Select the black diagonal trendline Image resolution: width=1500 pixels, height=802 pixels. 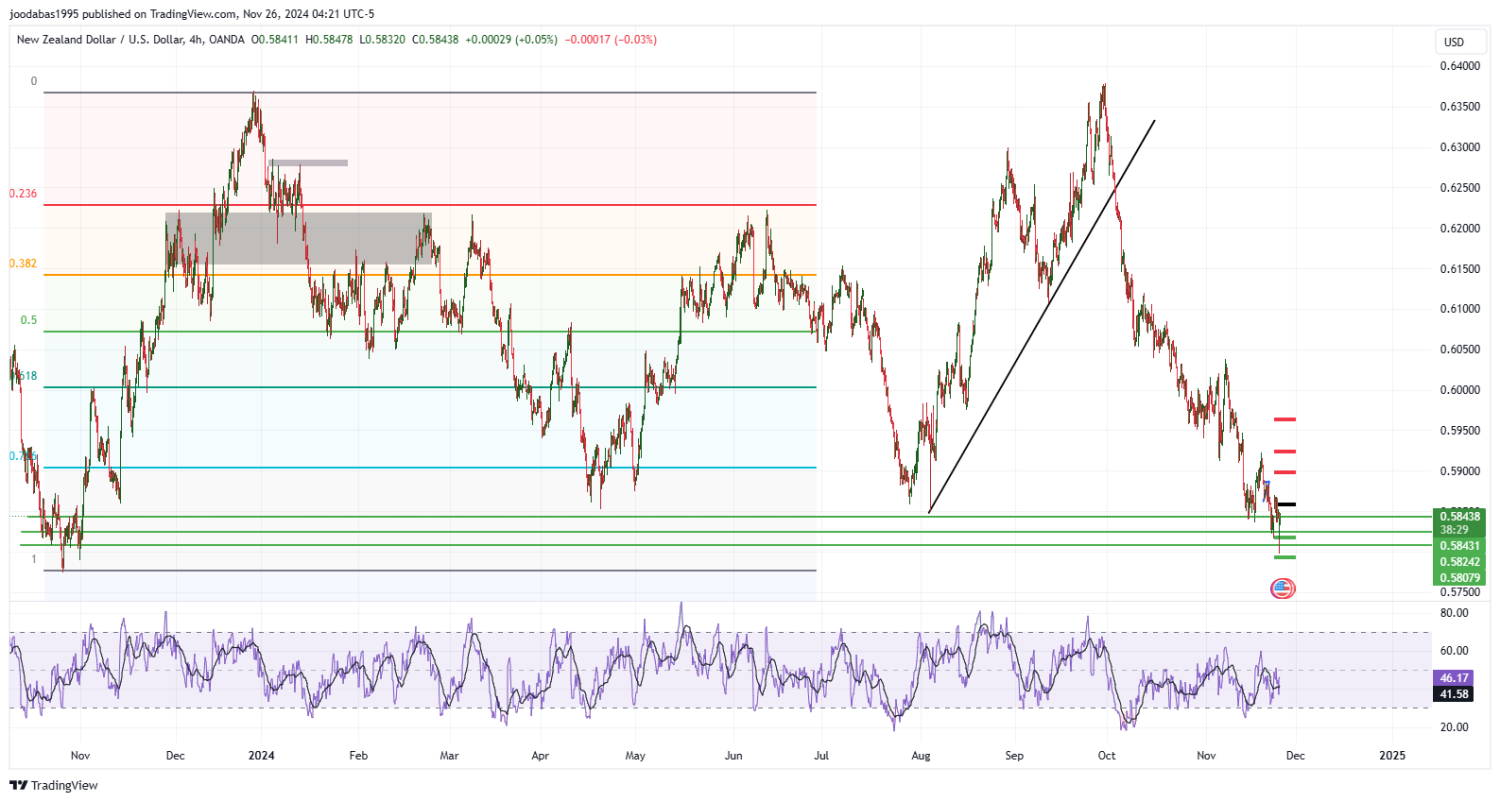pos(1042,316)
